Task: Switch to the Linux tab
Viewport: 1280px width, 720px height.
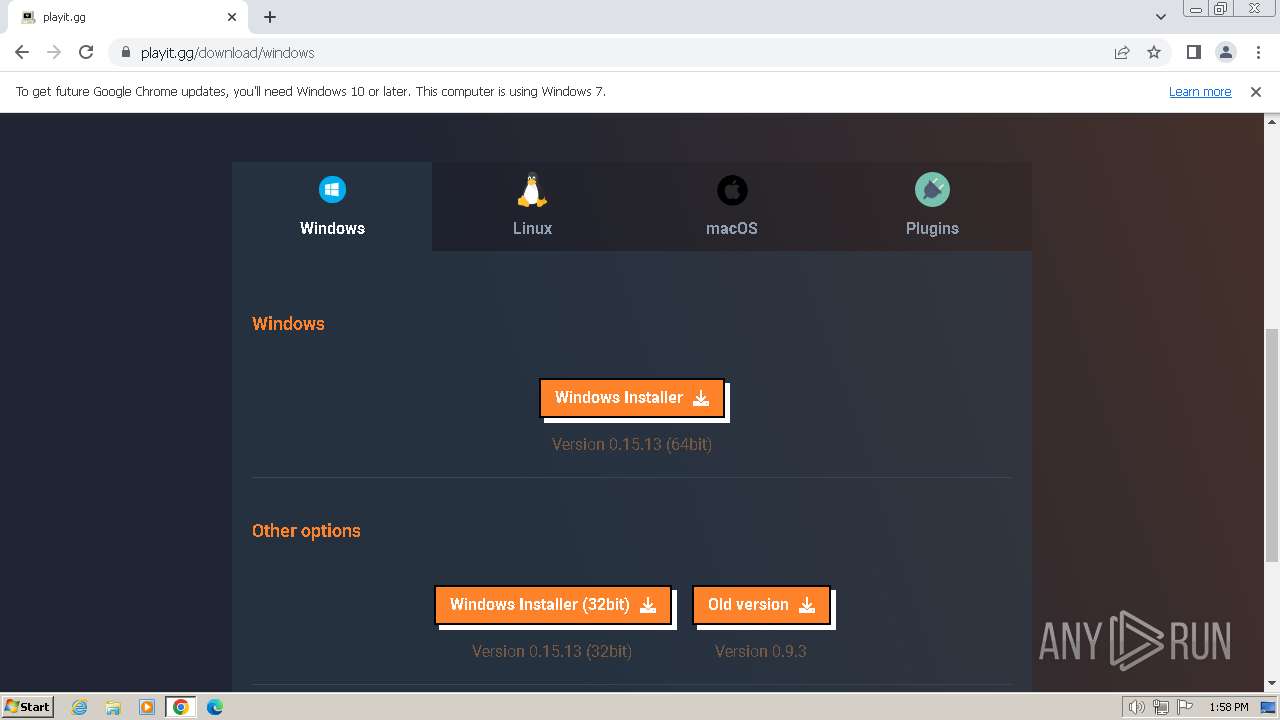Action: pos(532,206)
